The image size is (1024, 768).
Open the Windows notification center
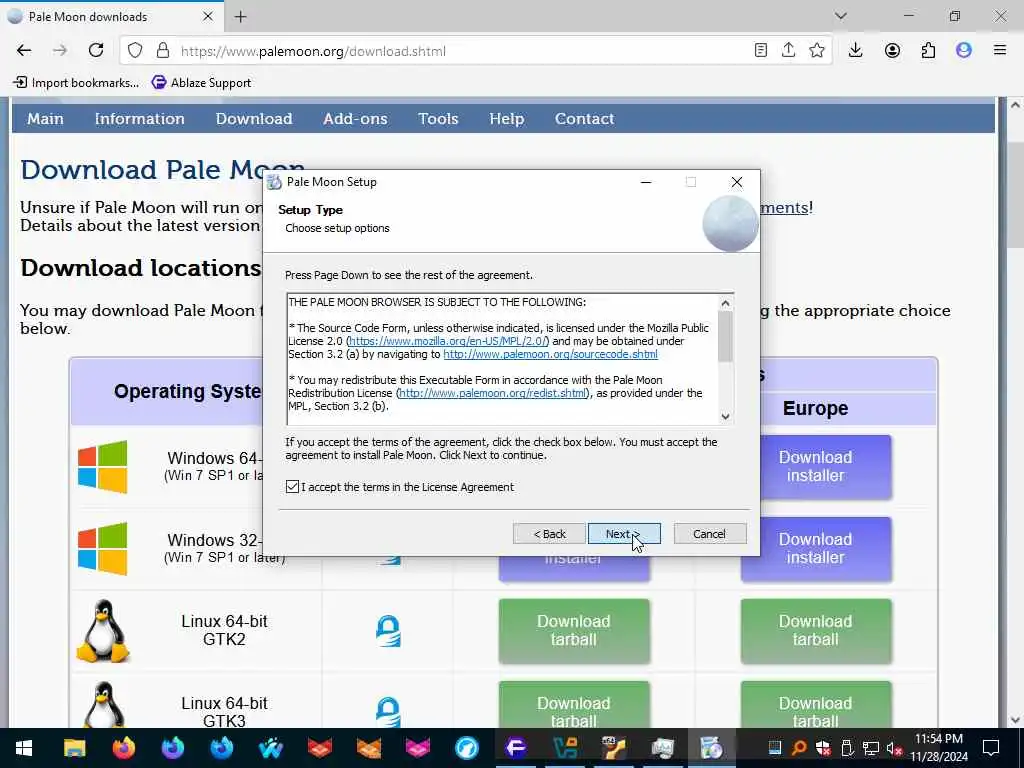pos(991,748)
